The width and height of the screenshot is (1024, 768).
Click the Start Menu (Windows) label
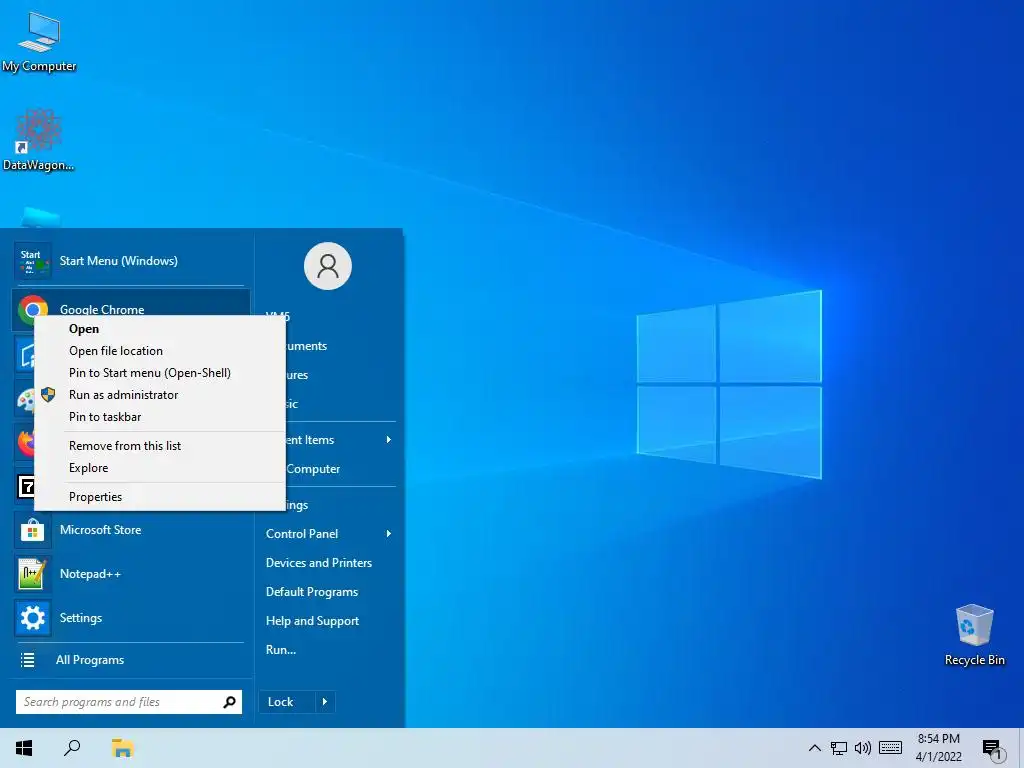click(119, 261)
